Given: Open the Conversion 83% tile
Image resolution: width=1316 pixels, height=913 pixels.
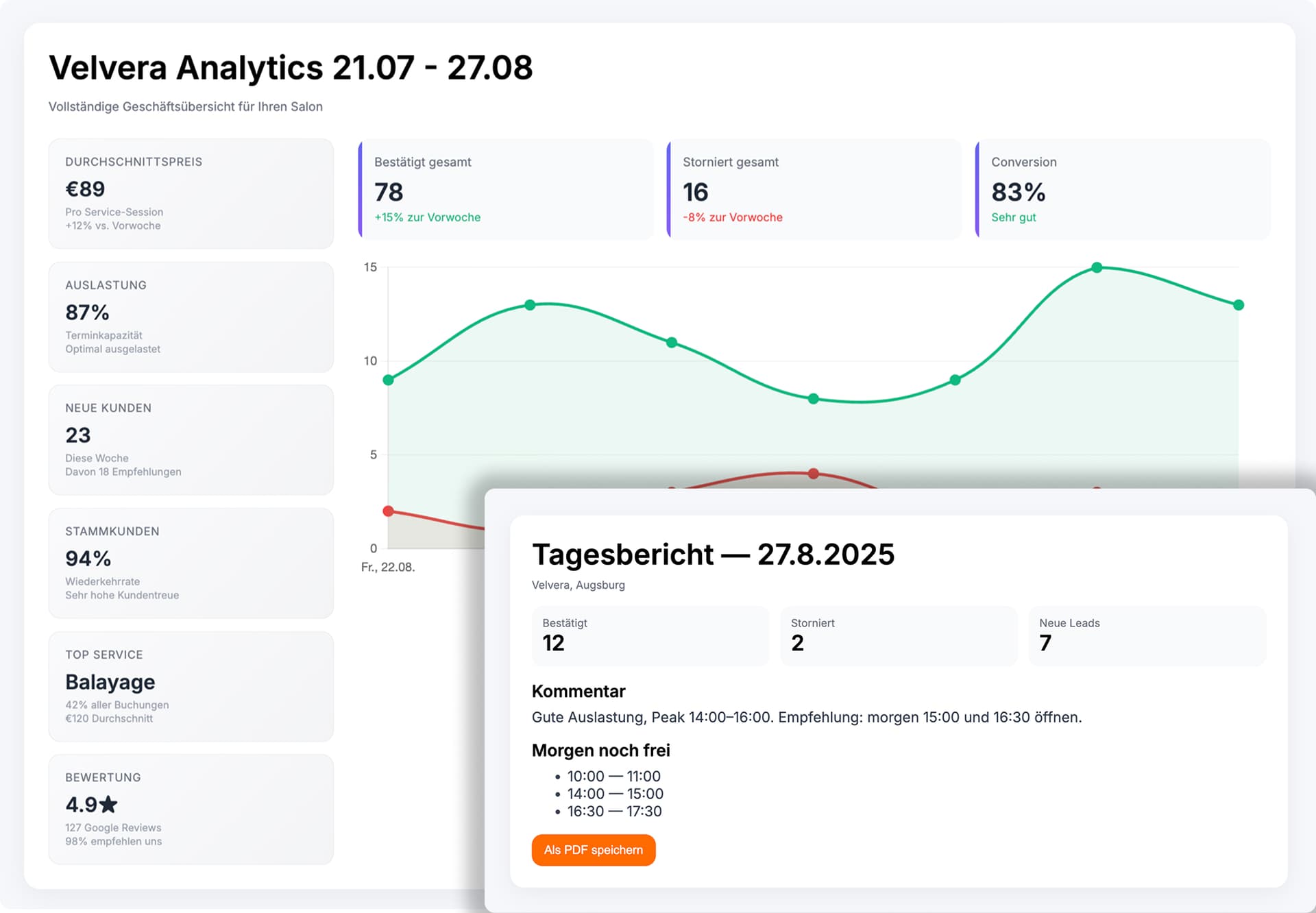Looking at the screenshot, I should tap(1123, 190).
